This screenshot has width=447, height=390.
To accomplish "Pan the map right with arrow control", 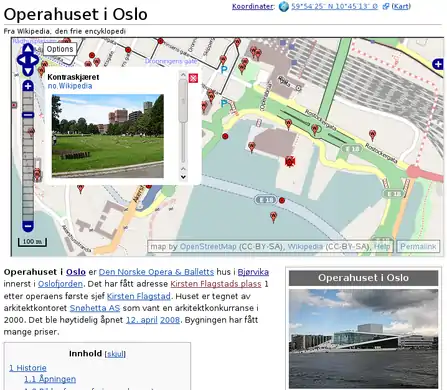I will click(x=35, y=60).
